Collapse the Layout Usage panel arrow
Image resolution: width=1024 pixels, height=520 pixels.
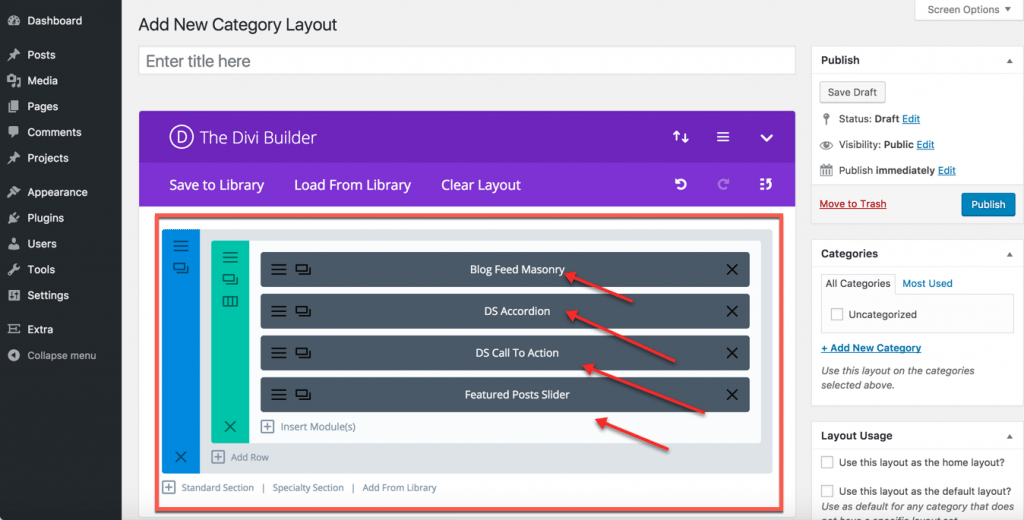[1010, 436]
